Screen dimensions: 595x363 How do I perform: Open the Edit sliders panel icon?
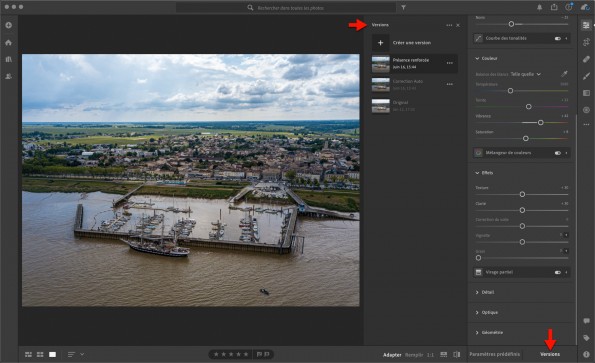click(x=586, y=25)
